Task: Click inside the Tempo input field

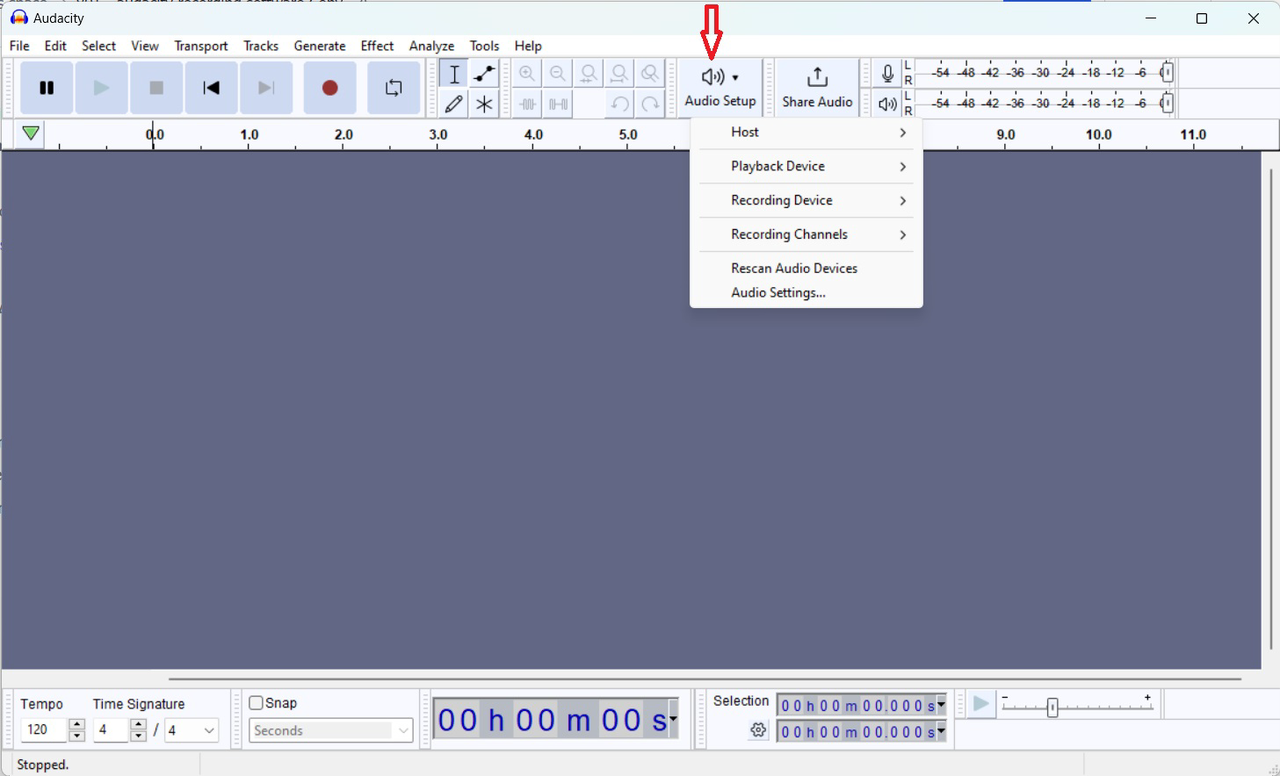Action: (40, 730)
